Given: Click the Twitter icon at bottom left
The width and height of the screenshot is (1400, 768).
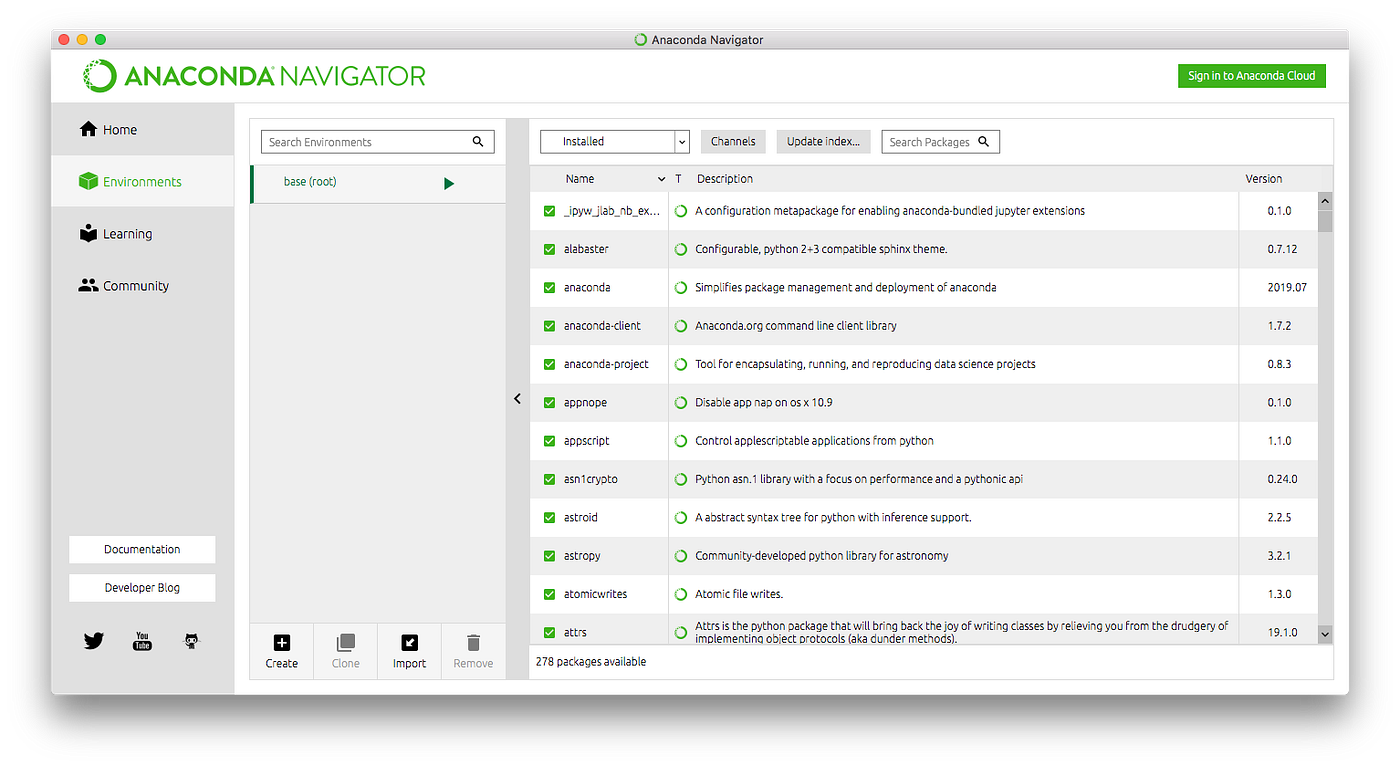Looking at the screenshot, I should 93,641.
